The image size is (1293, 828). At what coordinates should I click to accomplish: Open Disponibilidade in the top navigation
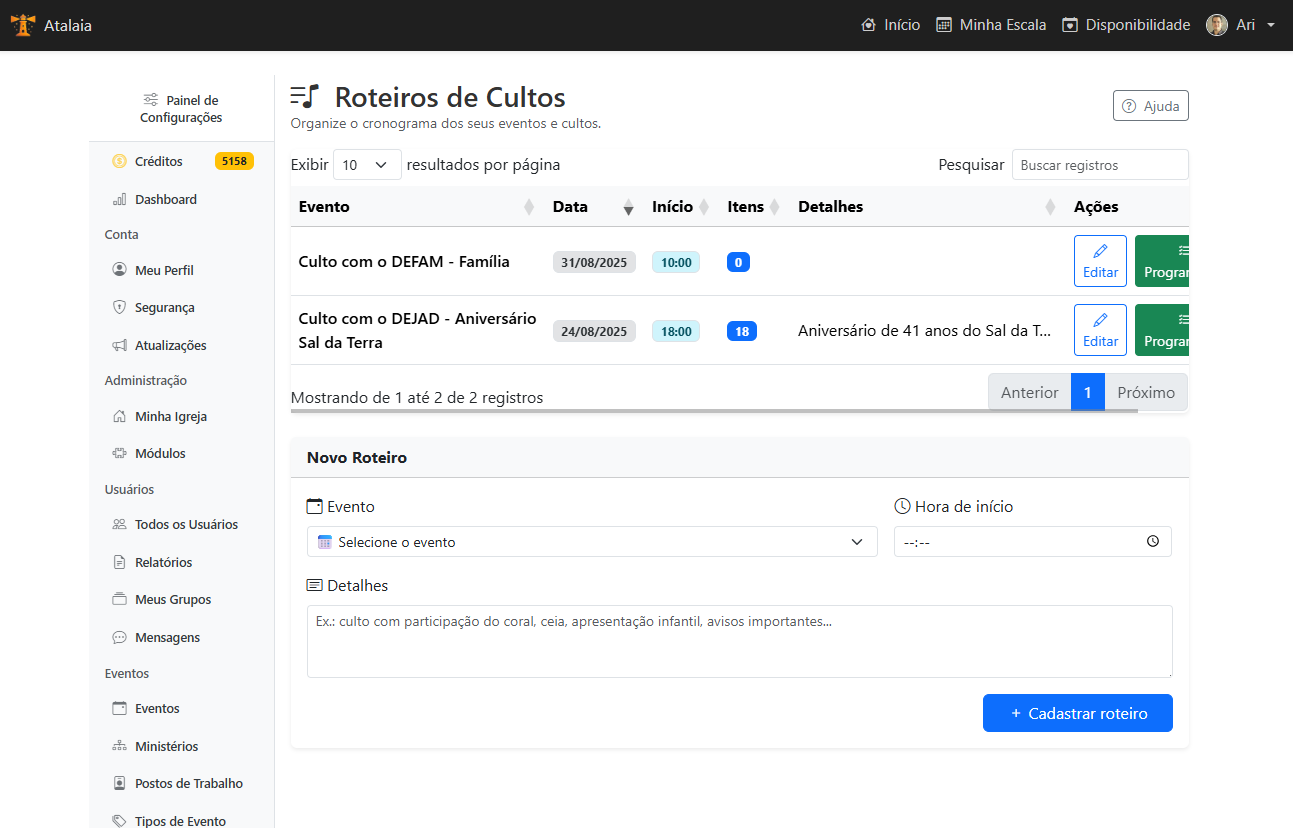coord(1126,25)
